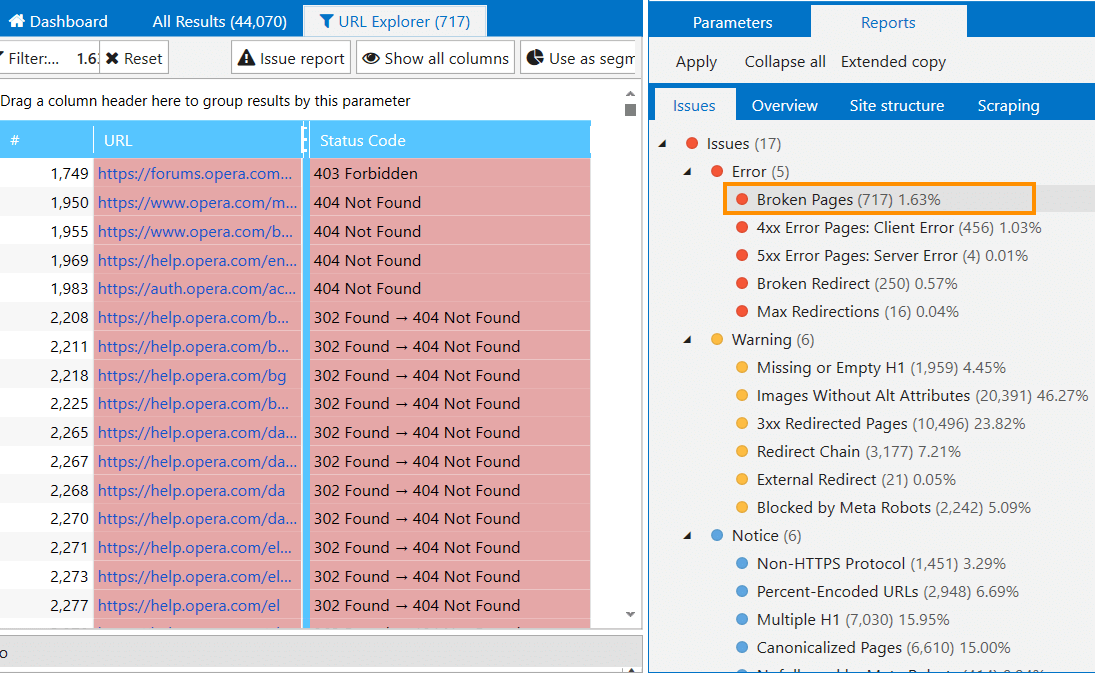The height and width of the screenshot is (675, 1095).
Task: Sort by the Status Code column header
Action: coord(449,140)
